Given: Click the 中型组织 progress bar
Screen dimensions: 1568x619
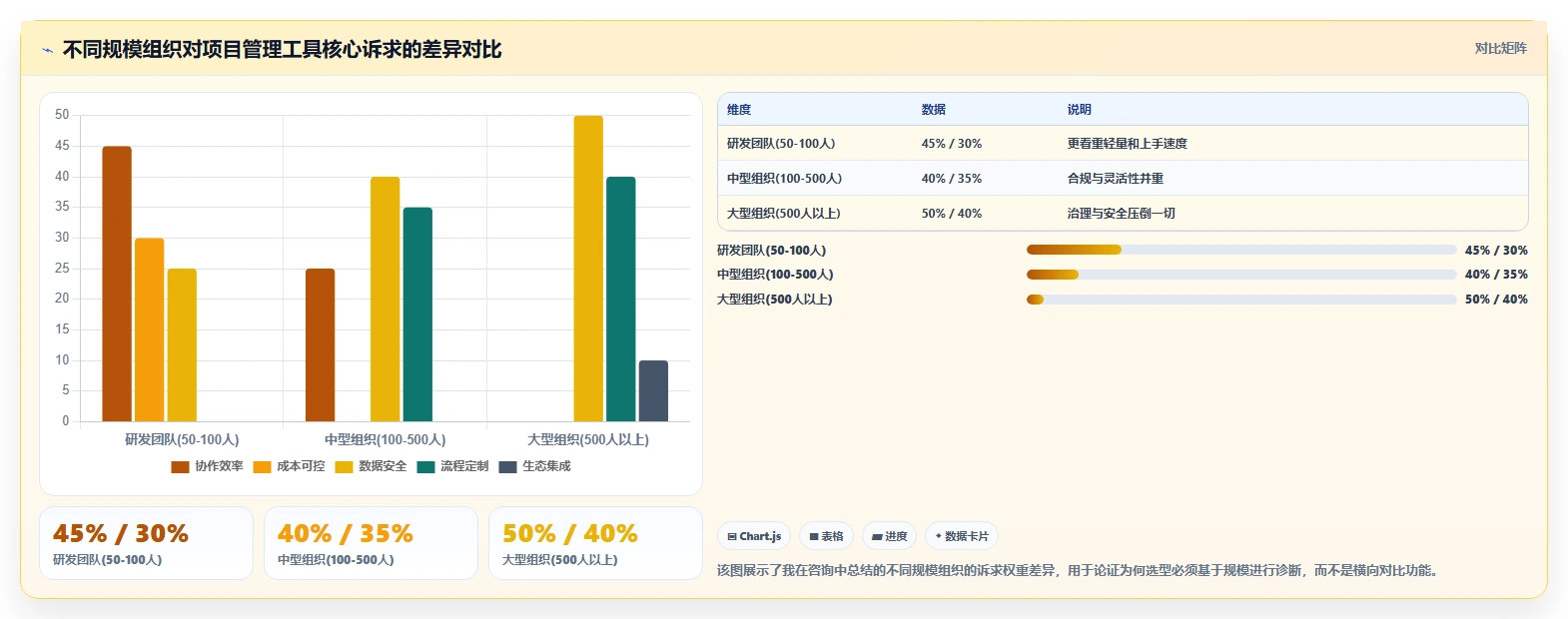Looking at the screenshot, I should coord(1241,275).
